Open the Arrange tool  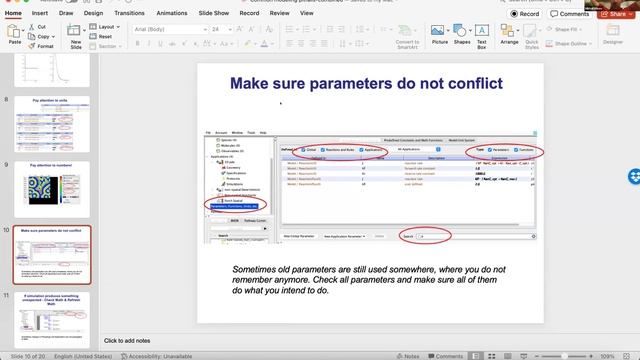point(507,31)
